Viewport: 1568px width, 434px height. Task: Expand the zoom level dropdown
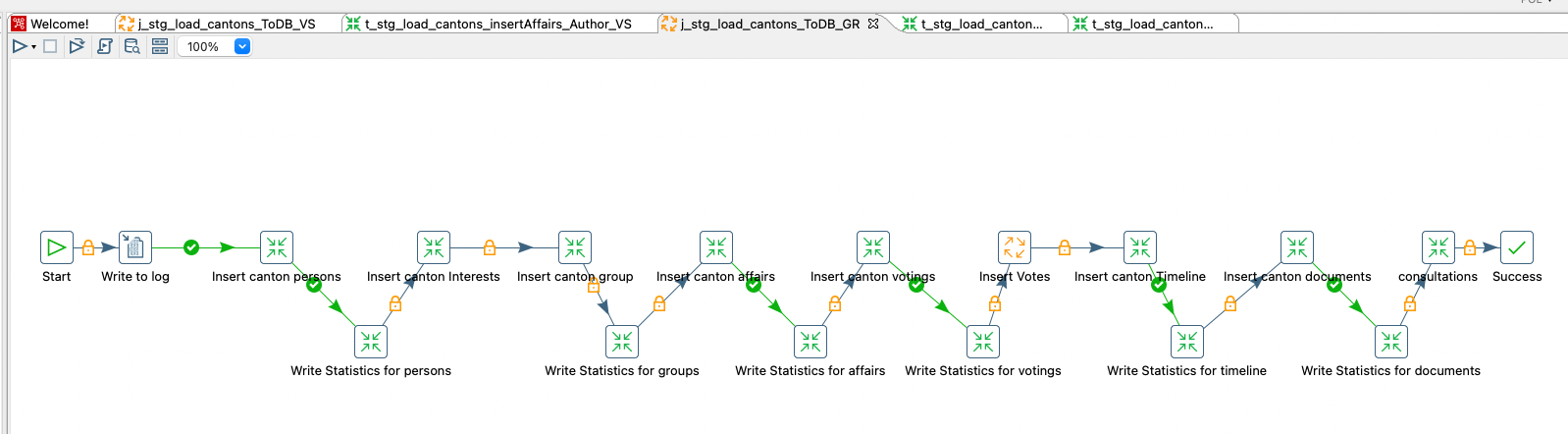(242, 46)
